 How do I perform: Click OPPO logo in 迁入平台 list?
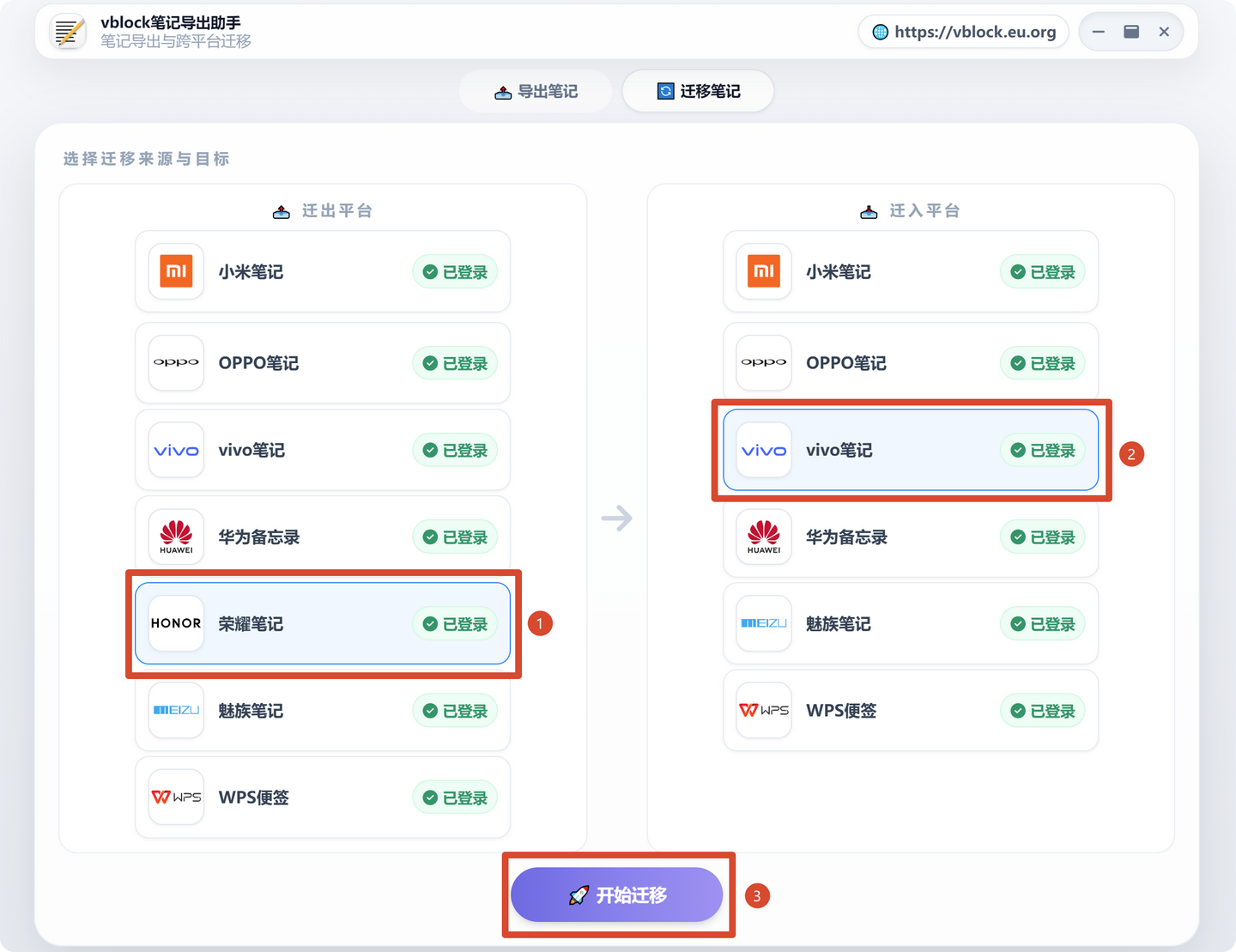764,363
